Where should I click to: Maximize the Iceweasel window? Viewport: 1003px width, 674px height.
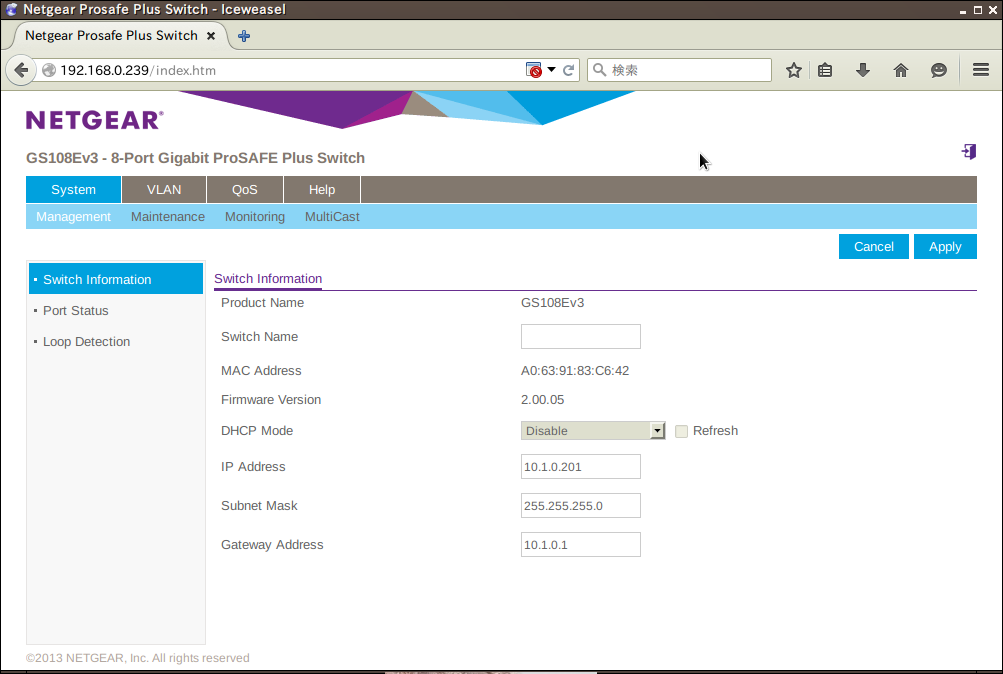[977, 10]
